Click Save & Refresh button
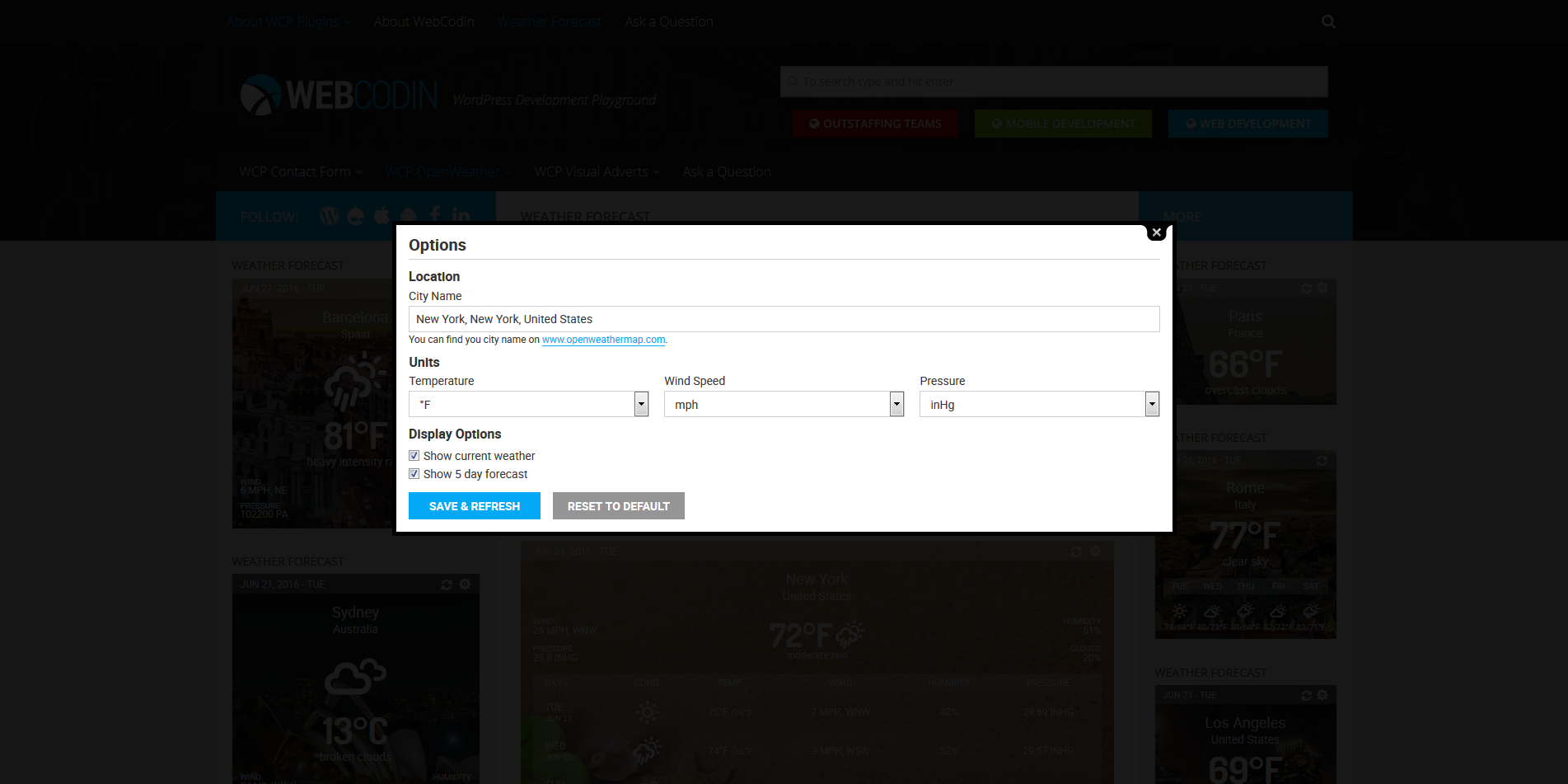The width and height of the screenshot is (1568, 784). (475, 506)
